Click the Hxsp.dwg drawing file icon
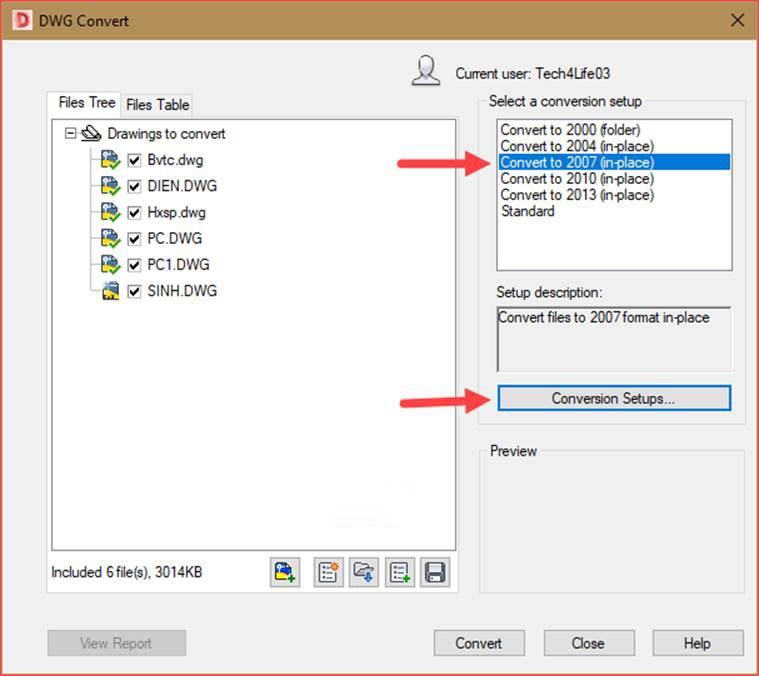 [110, 212]
